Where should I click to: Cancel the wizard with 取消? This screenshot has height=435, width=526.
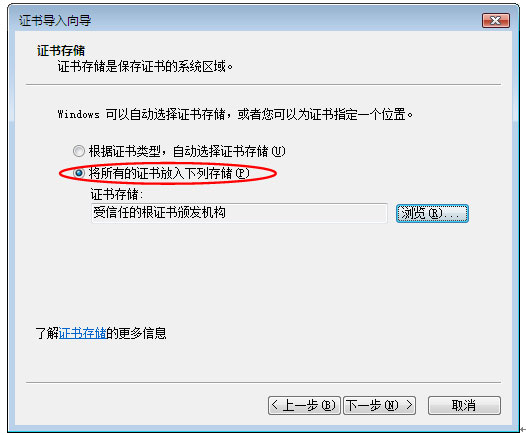464,405
